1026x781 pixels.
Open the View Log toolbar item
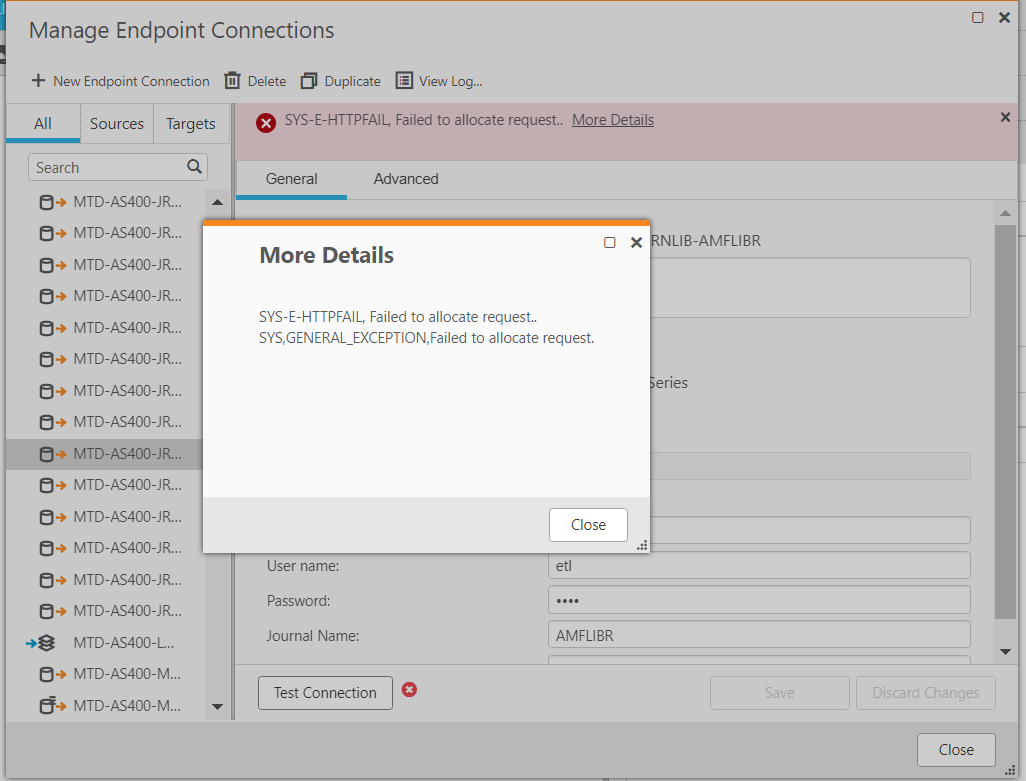pos(439,81)
